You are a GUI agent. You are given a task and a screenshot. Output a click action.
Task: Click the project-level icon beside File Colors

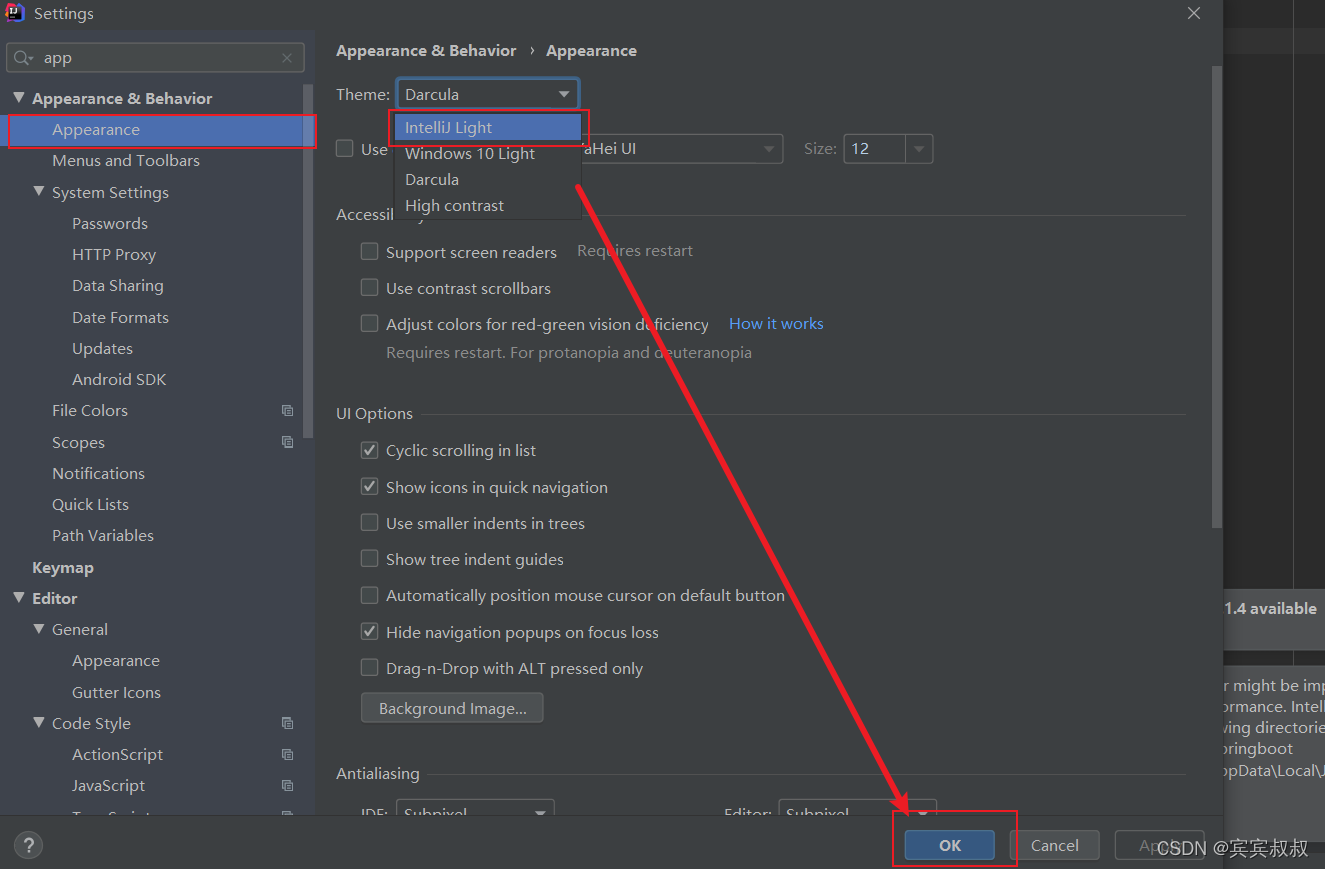point(288,411)
